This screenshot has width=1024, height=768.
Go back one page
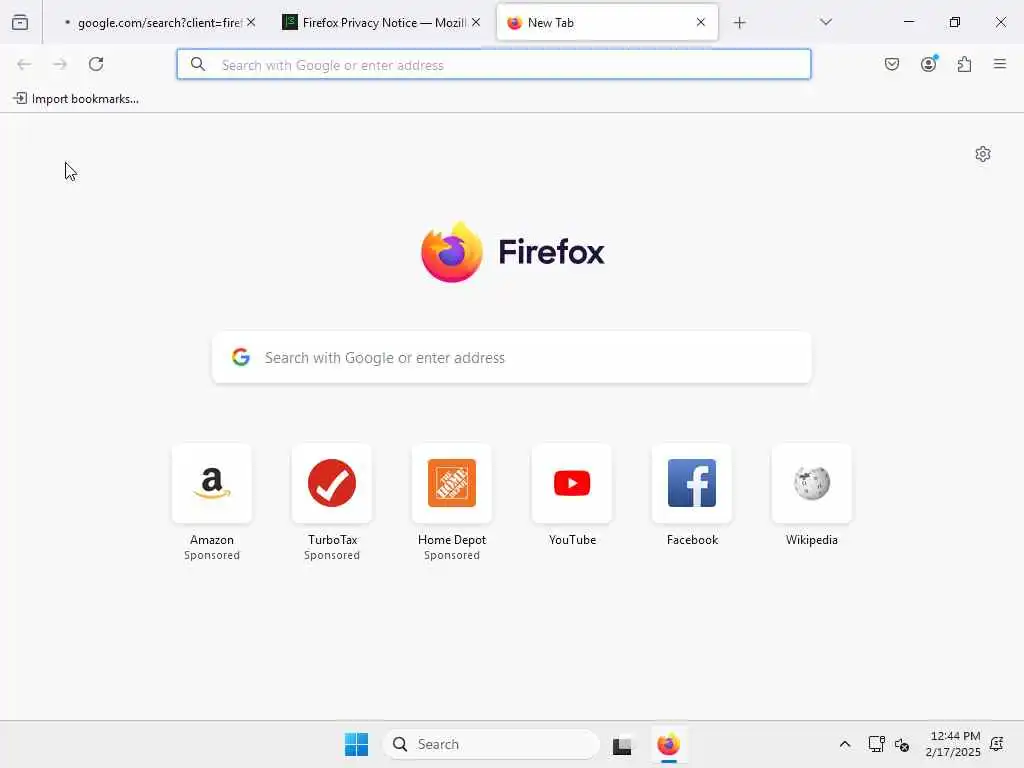click(x=24, y=64)
